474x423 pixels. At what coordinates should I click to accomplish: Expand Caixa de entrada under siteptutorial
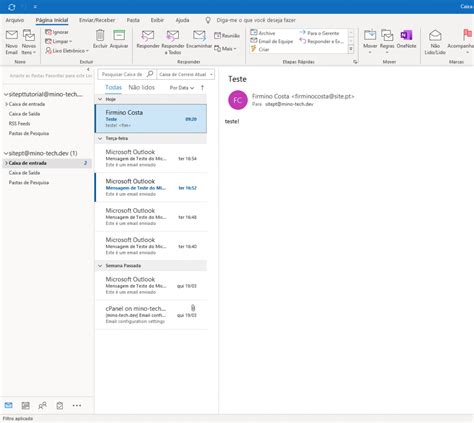click(6, 104)
